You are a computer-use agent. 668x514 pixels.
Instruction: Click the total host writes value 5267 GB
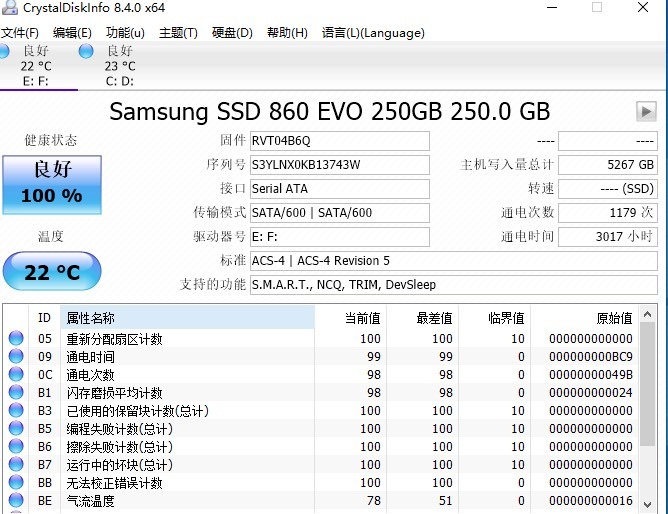click(608, 165)
